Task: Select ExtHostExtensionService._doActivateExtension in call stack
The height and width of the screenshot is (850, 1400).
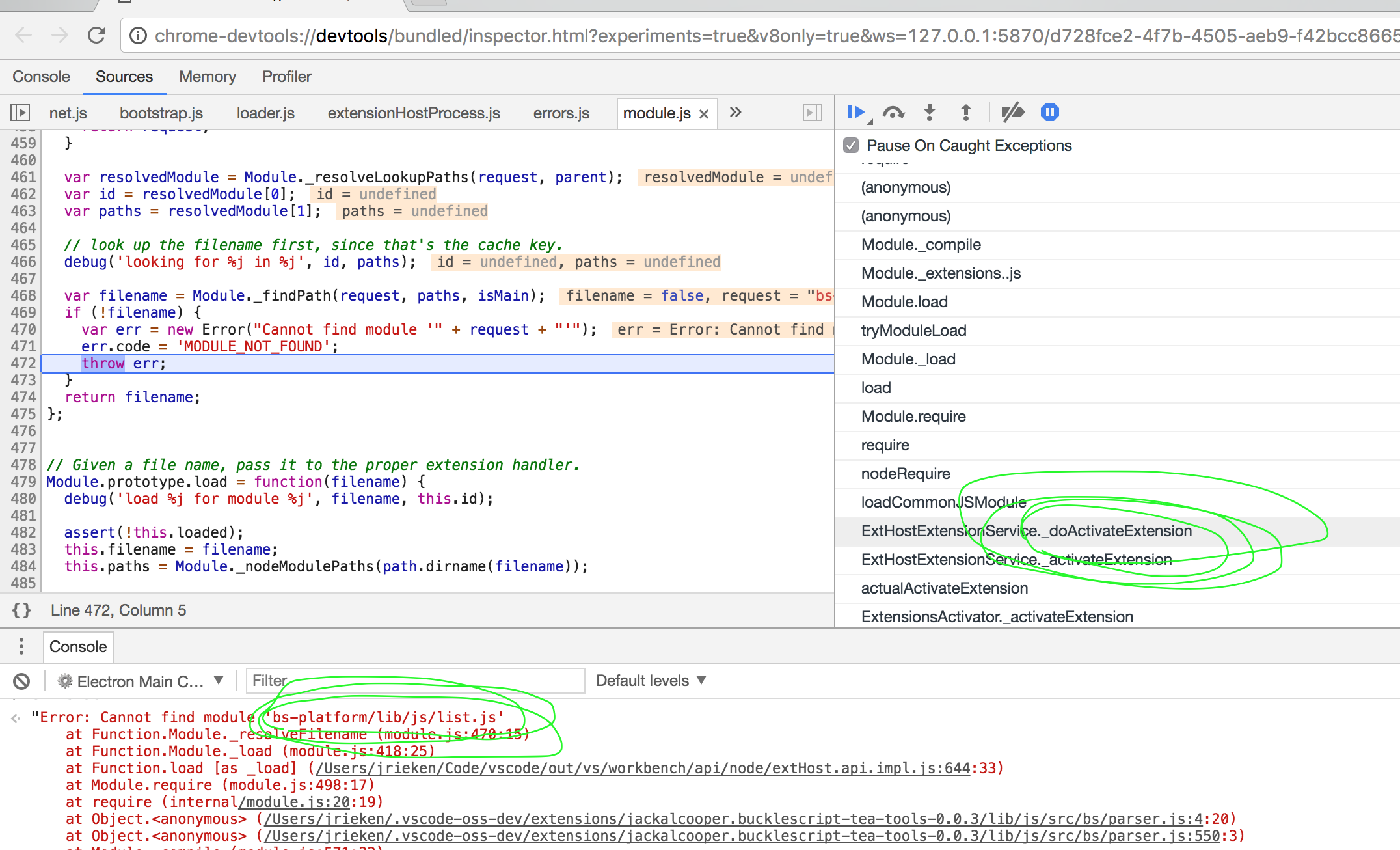Action: pos(1027,530)
